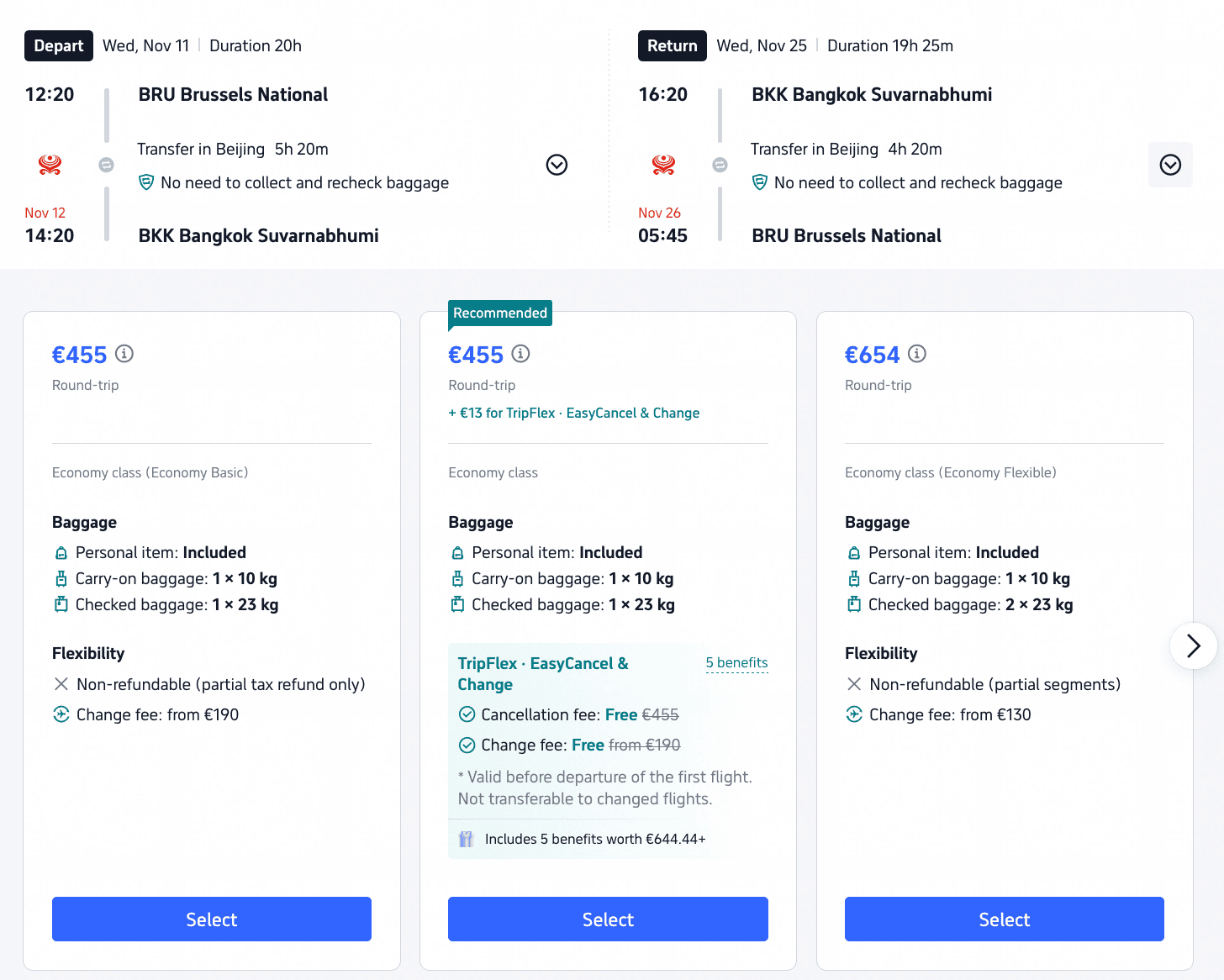This screenshot has width=1224, height=980.
Task: Click info icon beside Recommended €455 price
Action: (x=520, y=354)
